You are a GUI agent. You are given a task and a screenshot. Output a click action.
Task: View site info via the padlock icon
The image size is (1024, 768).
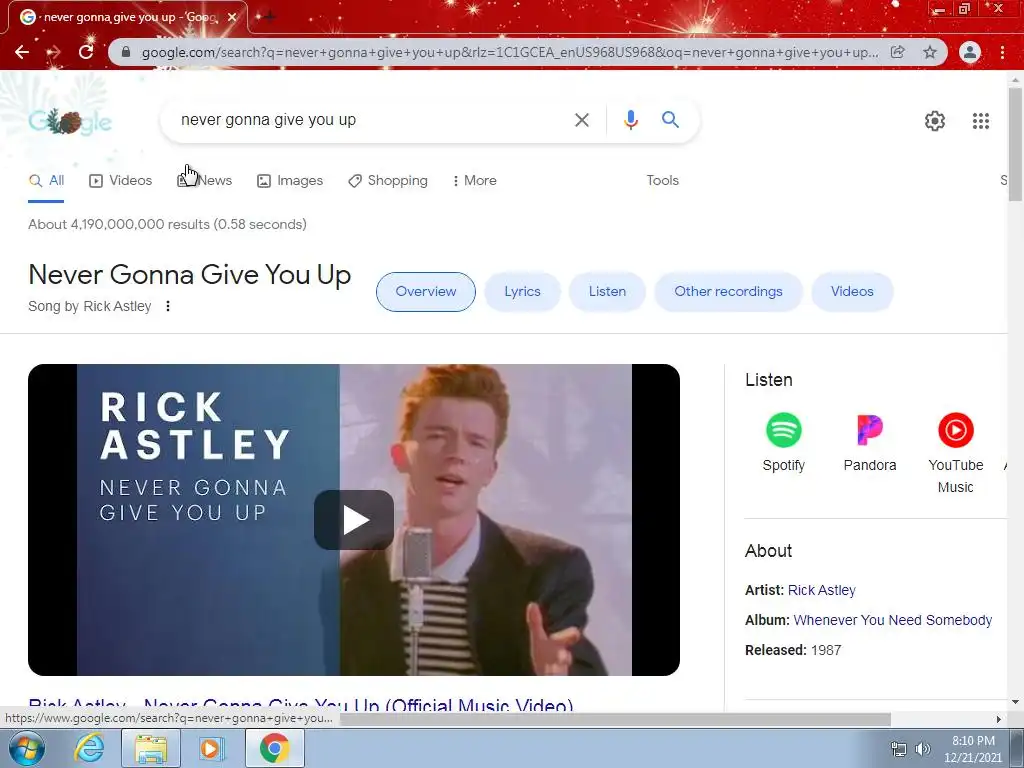tap(126, 52)
